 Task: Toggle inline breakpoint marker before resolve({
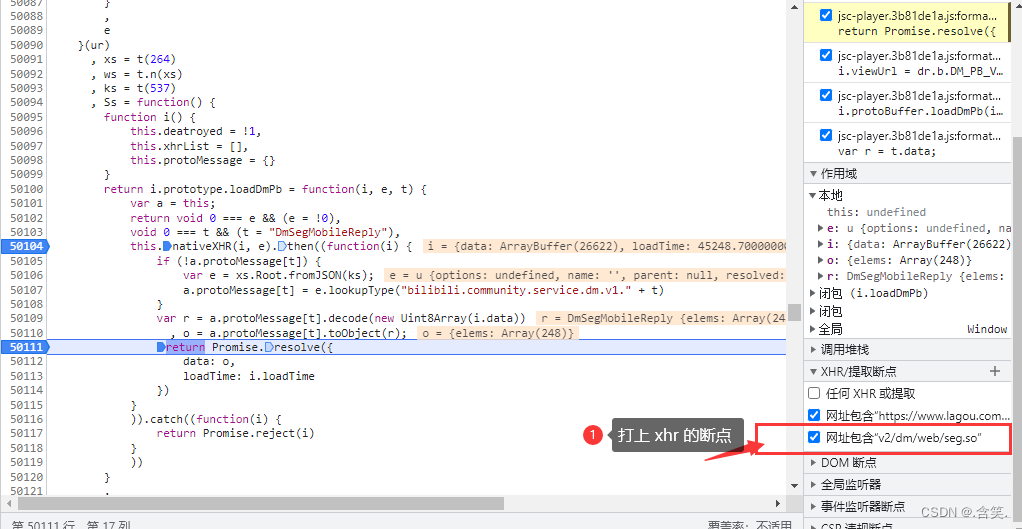tap(269, 347)
